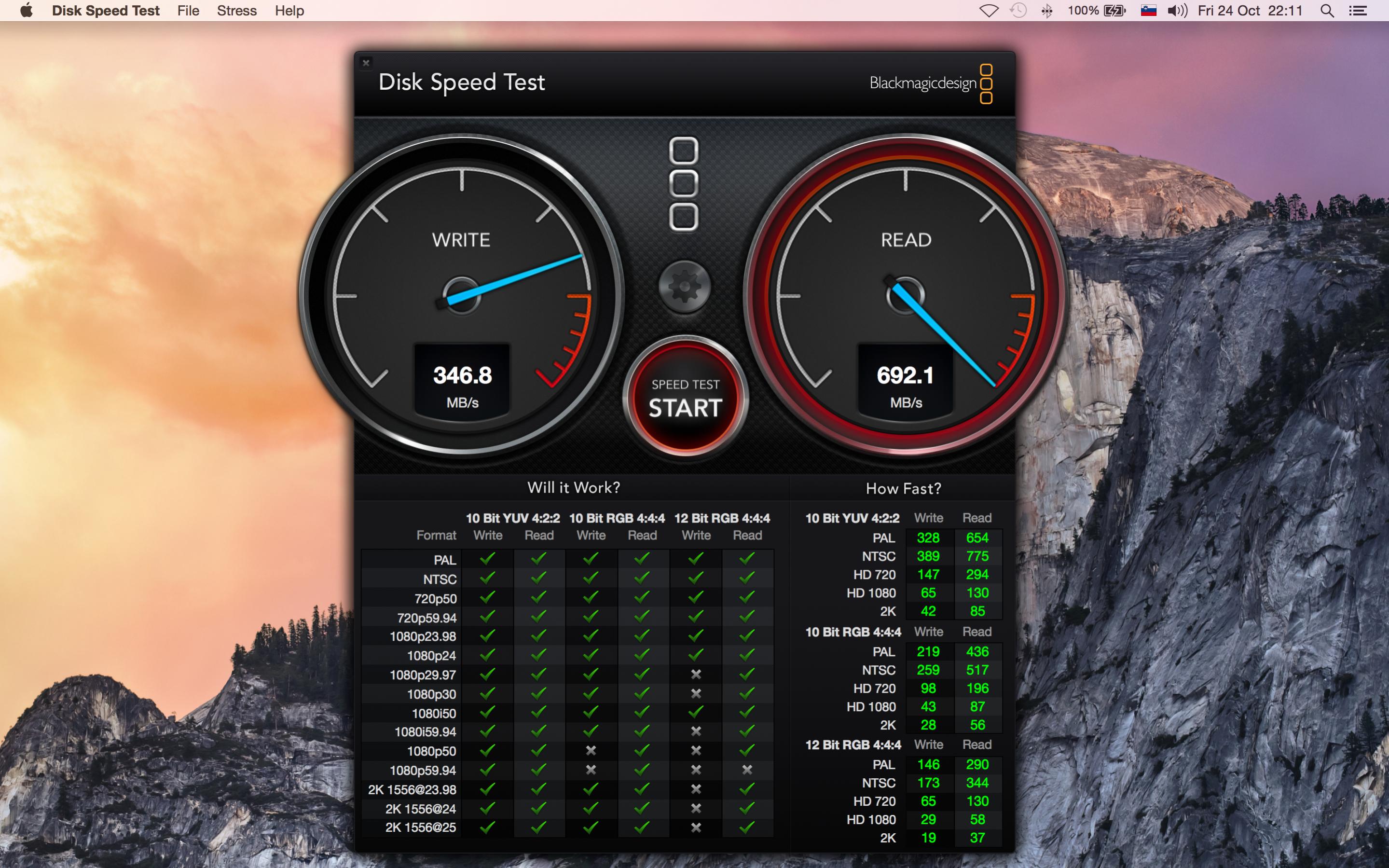Screen dimensions: 1389x868
Task: Click the 12 Bit RGB NTSC read value 344
Action: (x=977, y=783)
